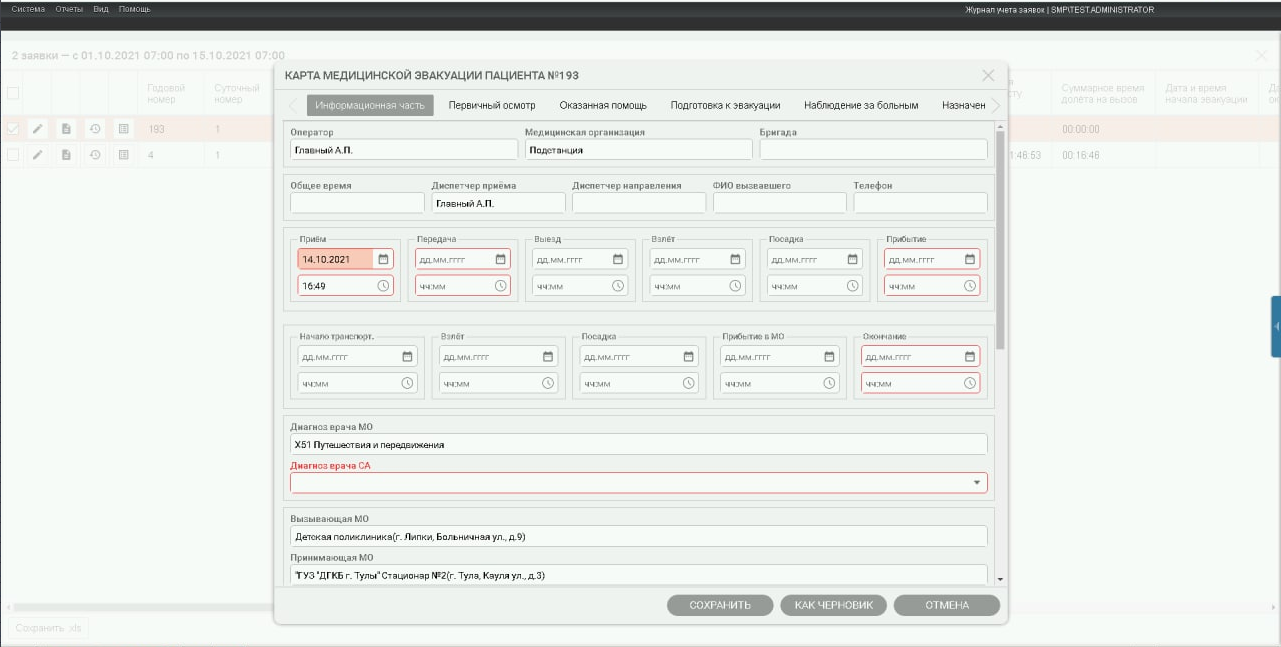Open the calendar icon for Посадка next to Прибытие в МО
This screenshot has height=647, width=1281.
[x=689, y=356]
